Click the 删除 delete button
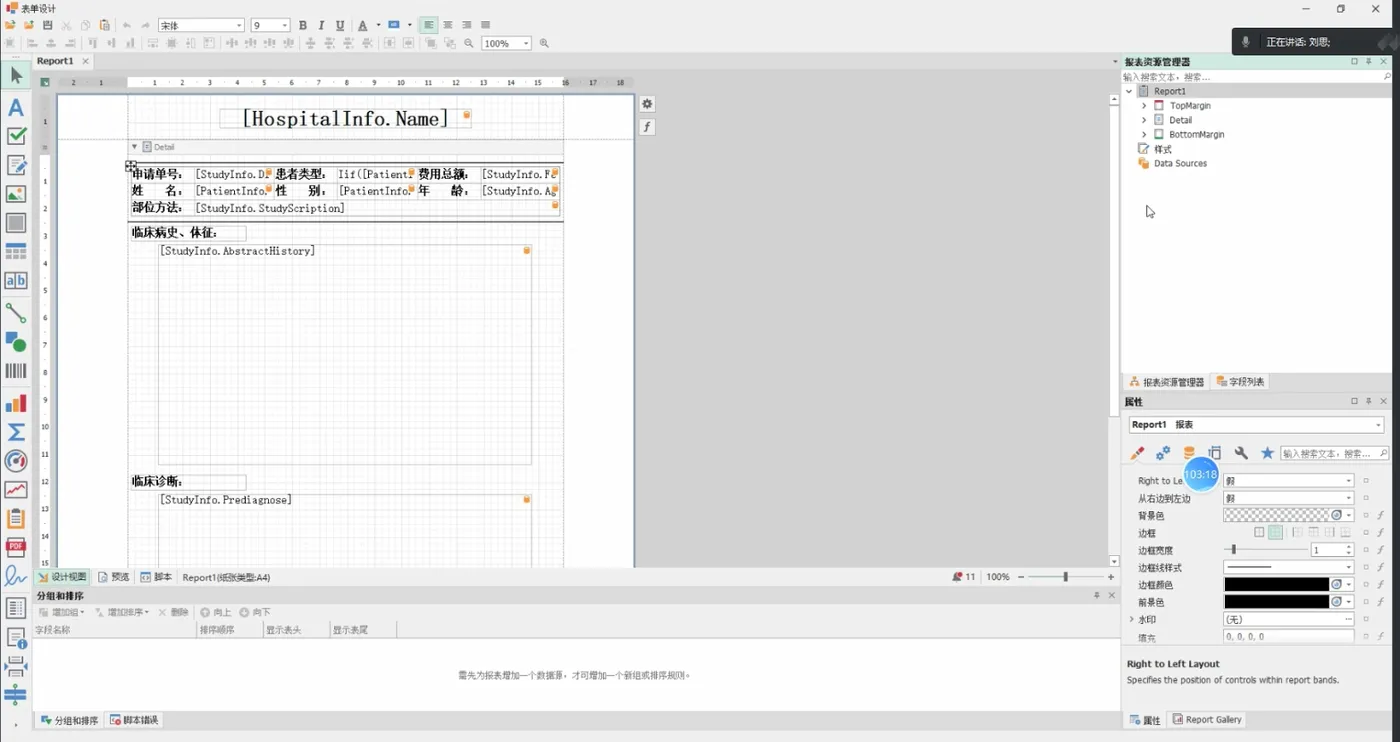The image size is (1400, 742). [173, 612]
